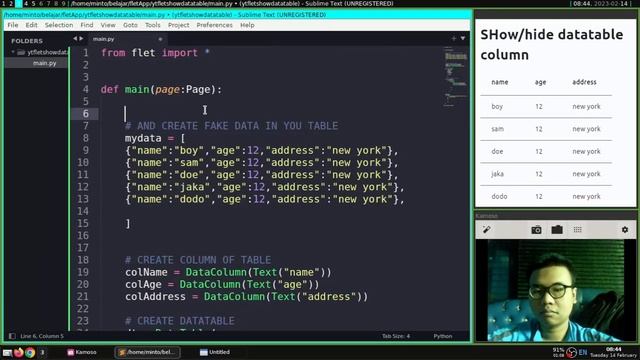
Task: Click 'from flet import *' on line 1
Action: (155, 53)
